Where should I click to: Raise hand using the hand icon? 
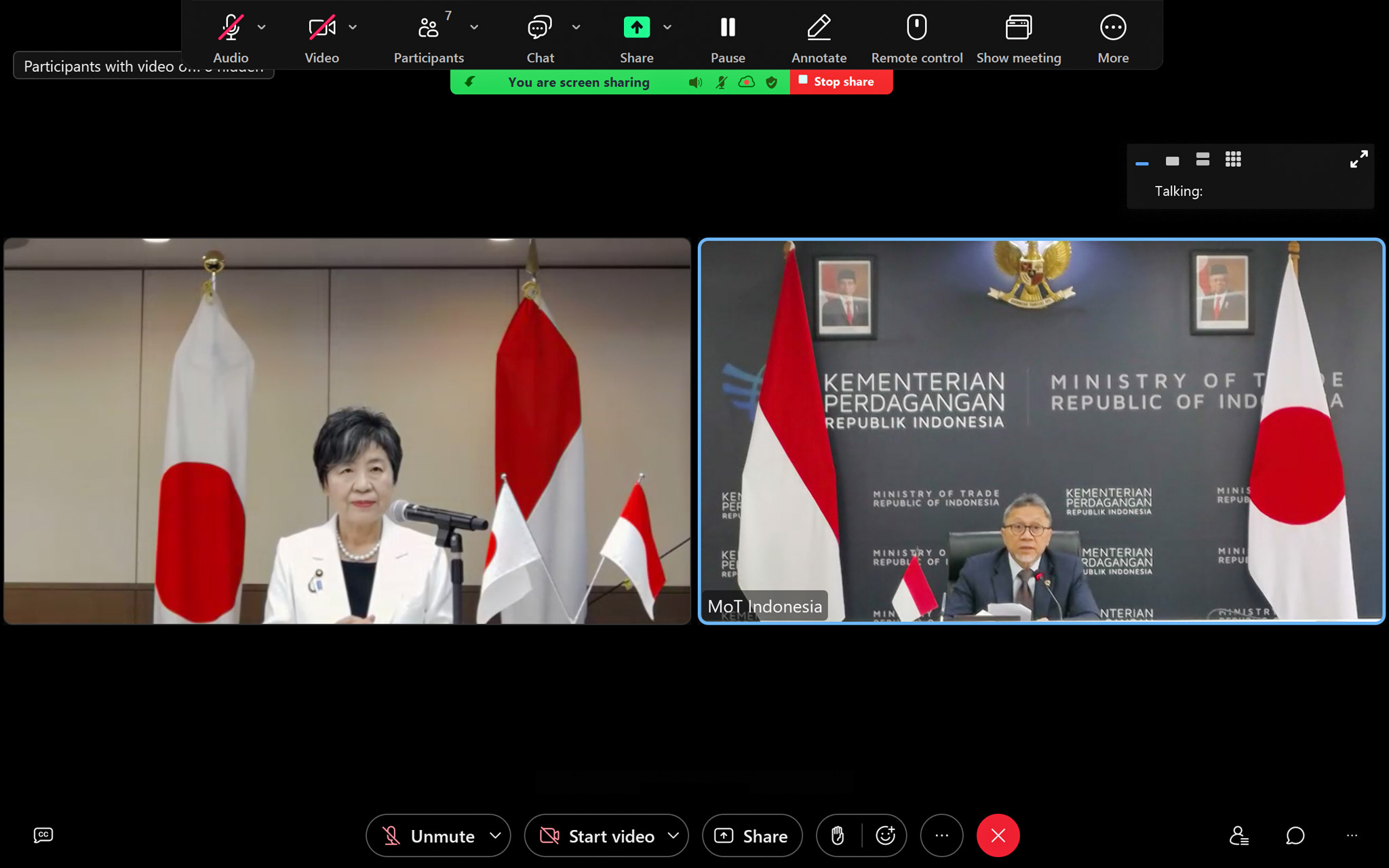click(838, 835)
